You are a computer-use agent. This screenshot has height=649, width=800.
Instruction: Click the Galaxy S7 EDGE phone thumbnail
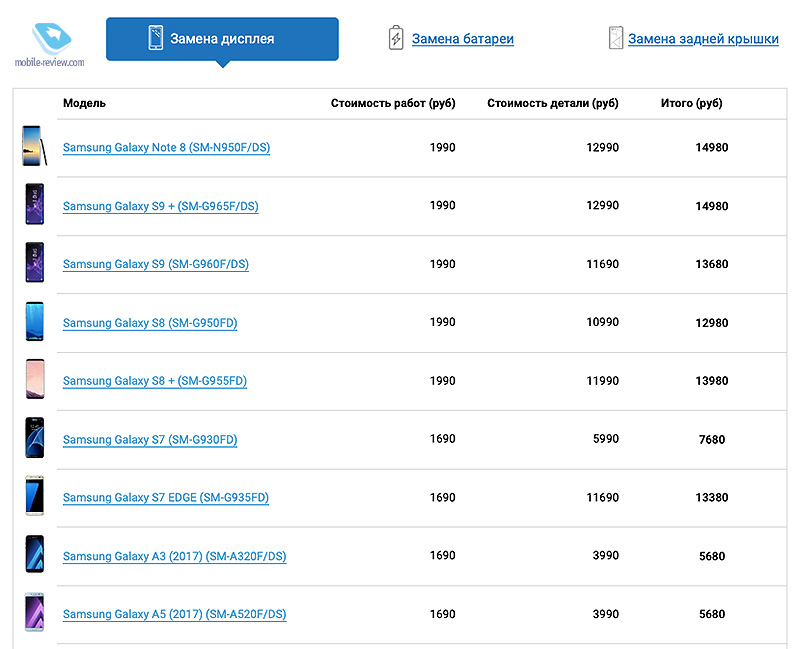point(35,496)
